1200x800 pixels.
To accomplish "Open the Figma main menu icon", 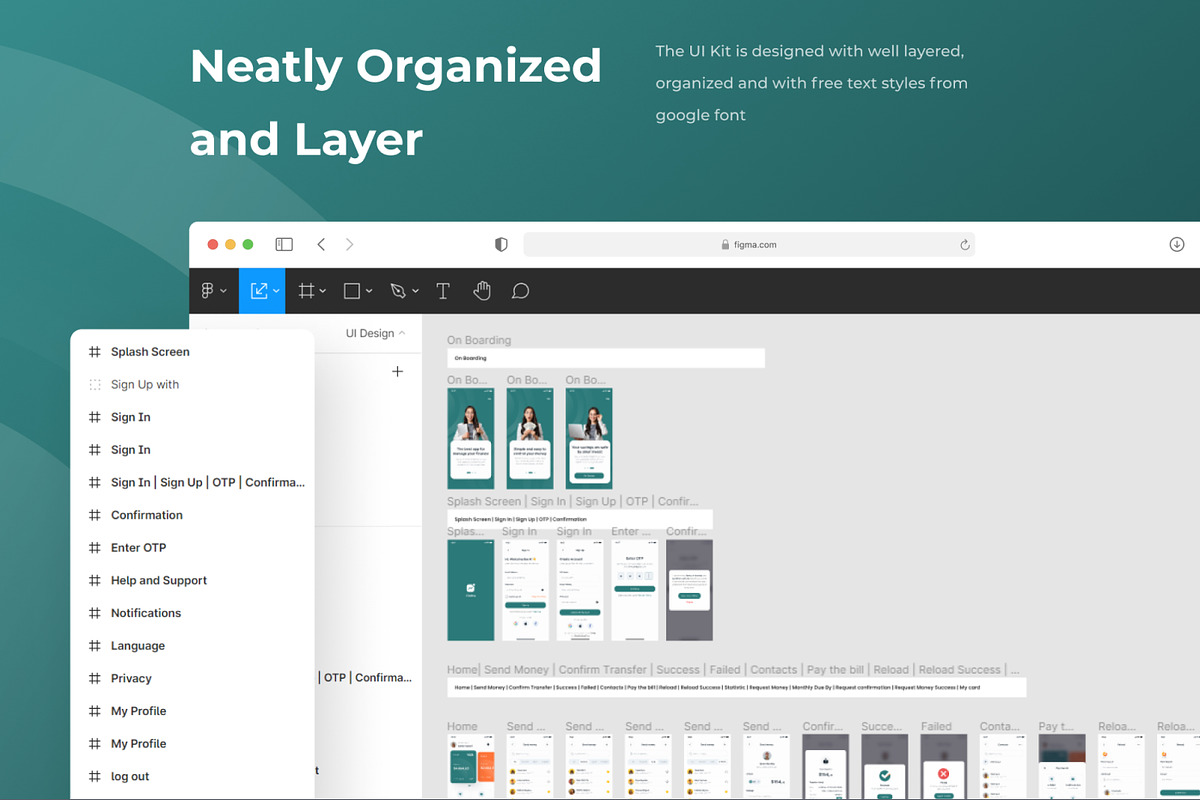I will tap(208, 291).
